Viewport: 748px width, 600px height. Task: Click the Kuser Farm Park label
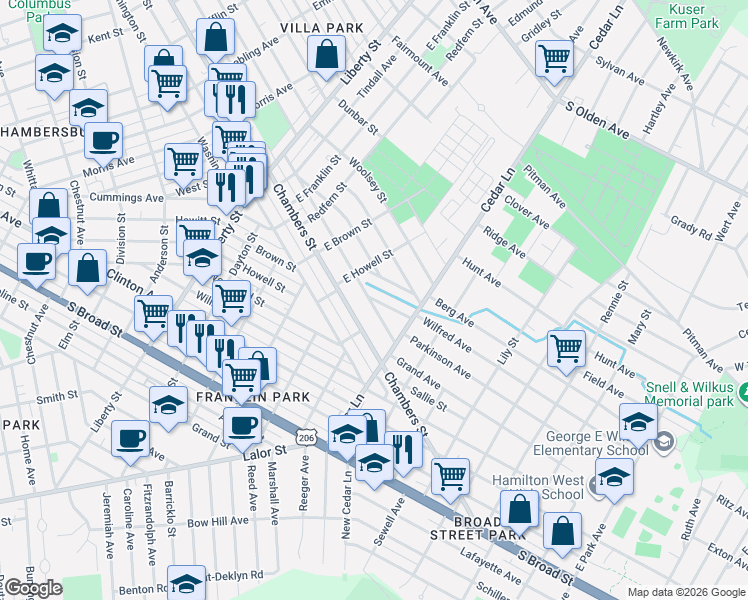(x=686, y=16)
